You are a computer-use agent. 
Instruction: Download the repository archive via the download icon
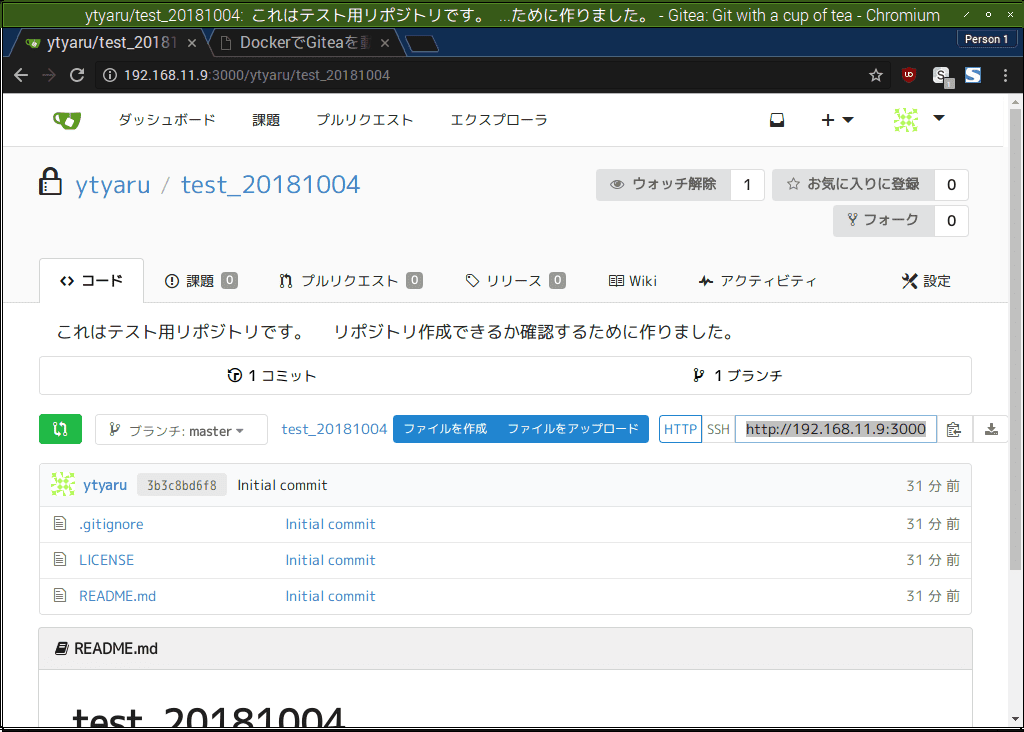pos(991,429)
